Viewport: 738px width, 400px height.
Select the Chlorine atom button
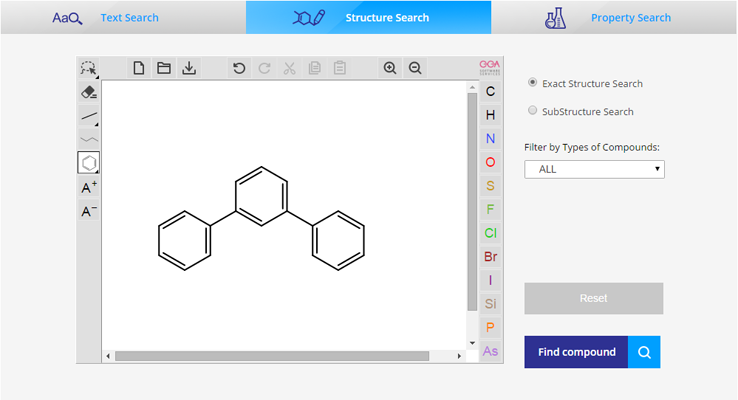click(490, 233)
